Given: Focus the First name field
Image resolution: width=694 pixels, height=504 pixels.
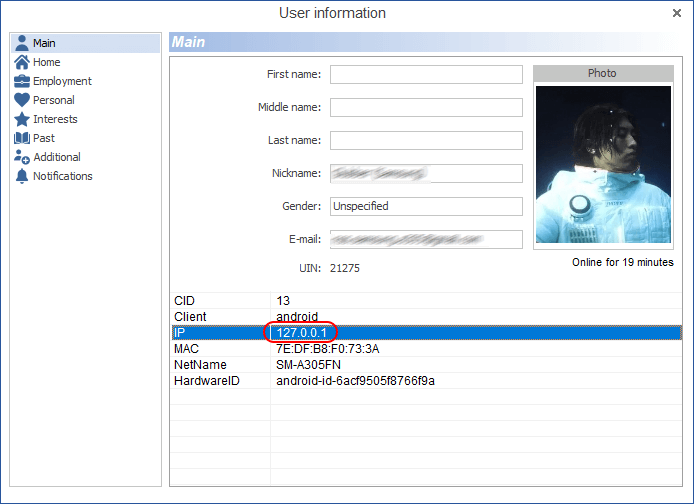Looking at the screenshot, I should (426, 74).
